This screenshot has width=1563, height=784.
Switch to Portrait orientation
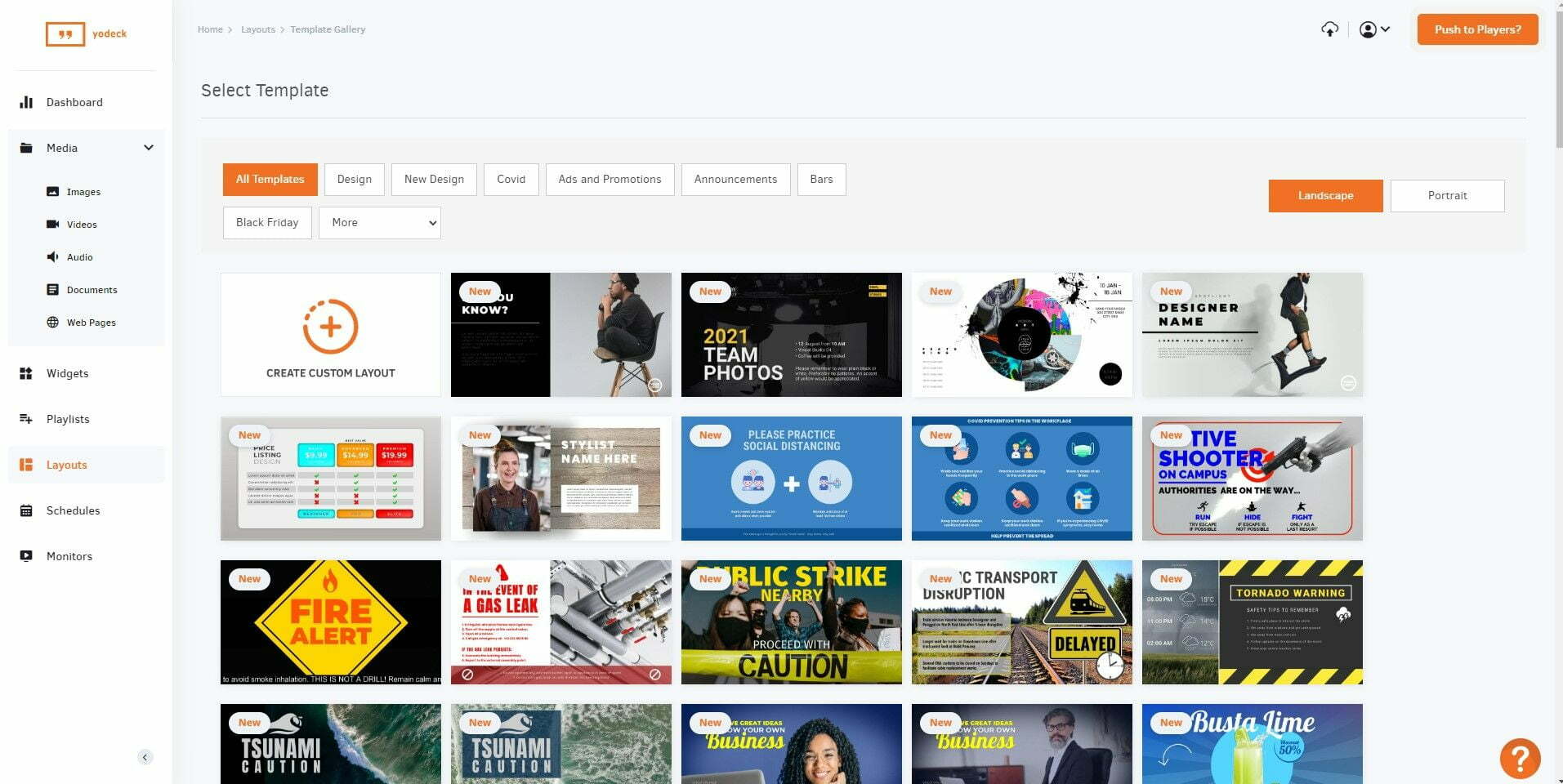(x=1447, y=196)
